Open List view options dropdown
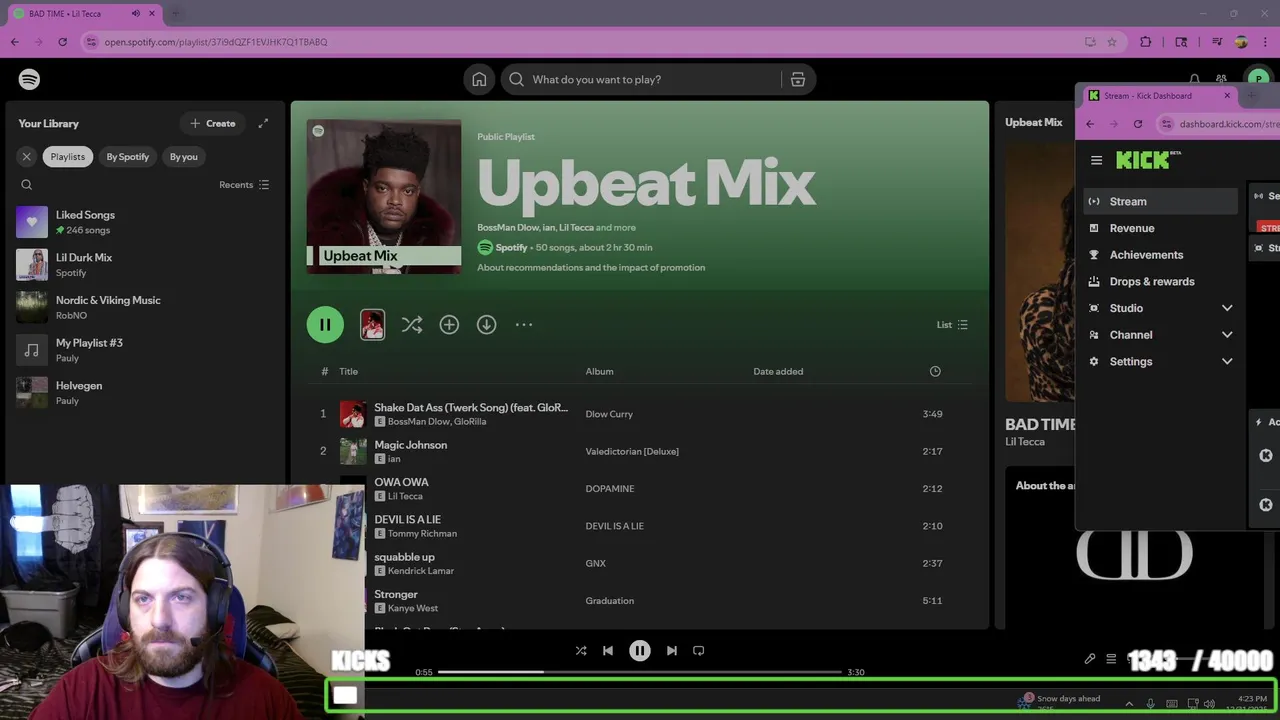Image resolution: width=1280 pixels, height=720 pixels. point(952,324)
